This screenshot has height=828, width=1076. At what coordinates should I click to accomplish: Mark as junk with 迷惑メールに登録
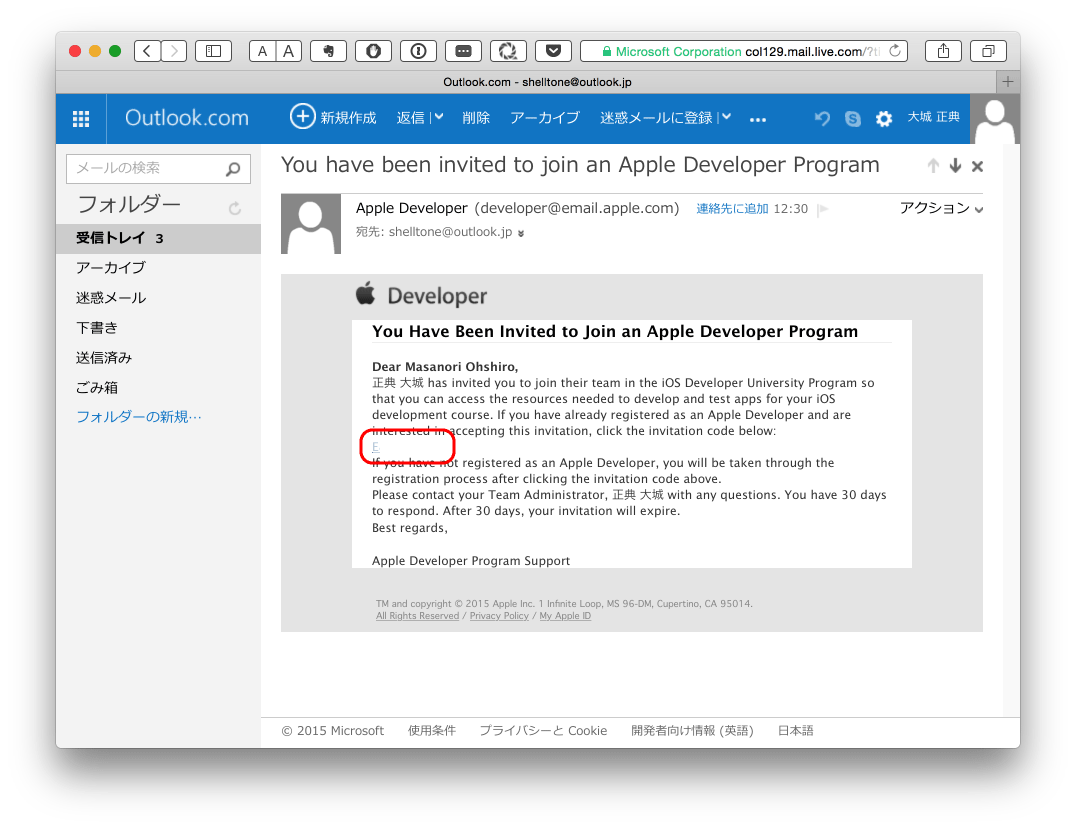[x=656, y=118]
